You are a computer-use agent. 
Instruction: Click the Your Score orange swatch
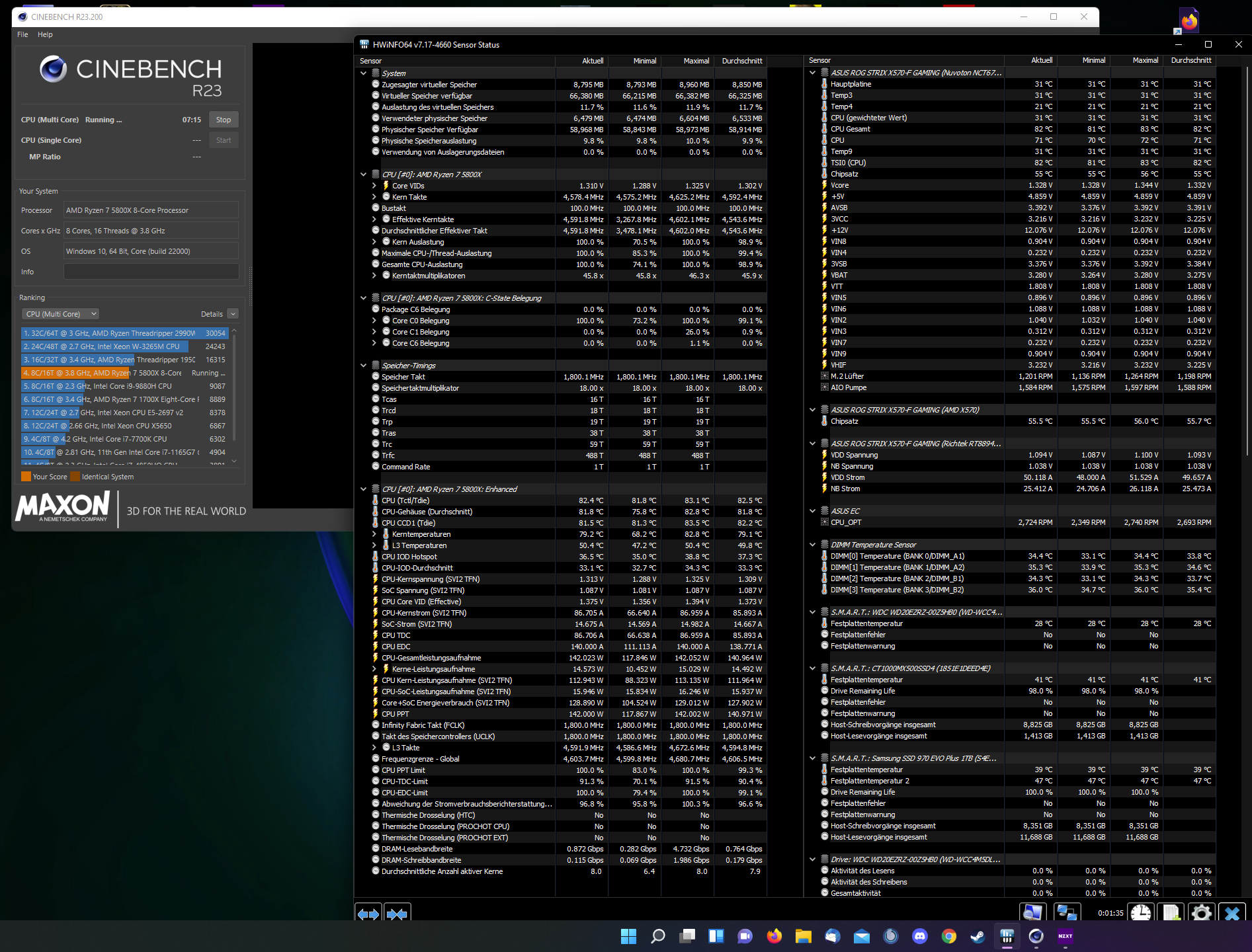(x=26, y=477)
